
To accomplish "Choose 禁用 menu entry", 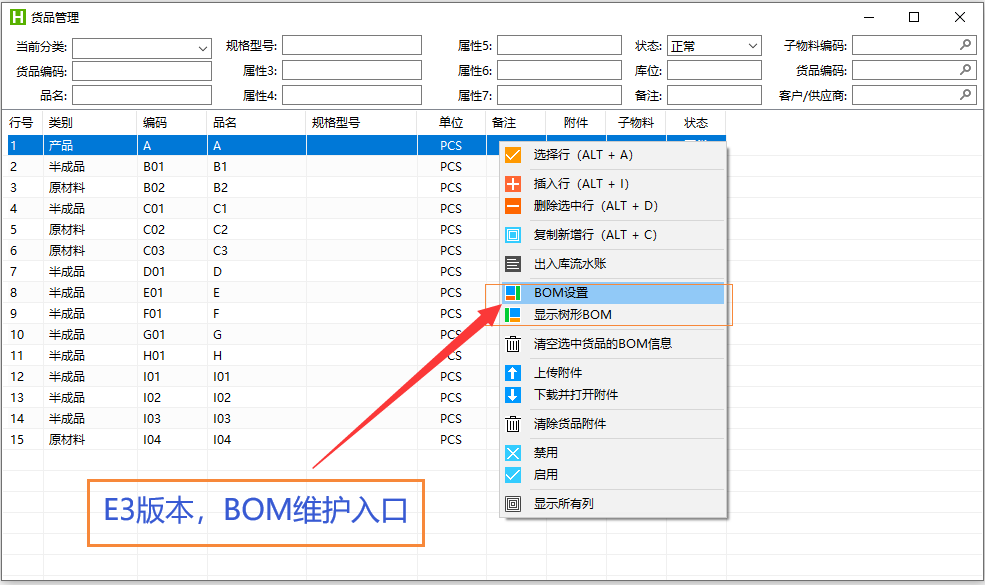I will pos(612,452).
